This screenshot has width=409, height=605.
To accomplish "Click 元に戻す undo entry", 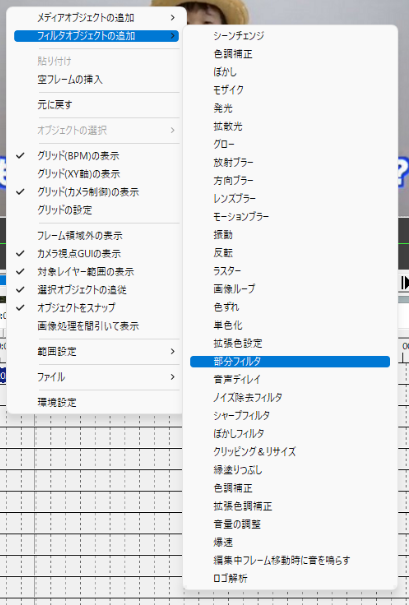I will click(96, 105).
